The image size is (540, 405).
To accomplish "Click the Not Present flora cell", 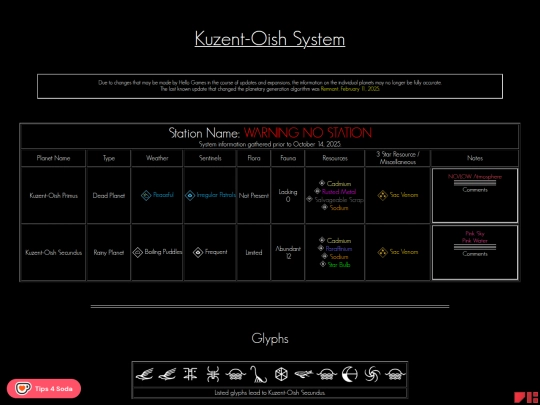I will pos(254,196).
